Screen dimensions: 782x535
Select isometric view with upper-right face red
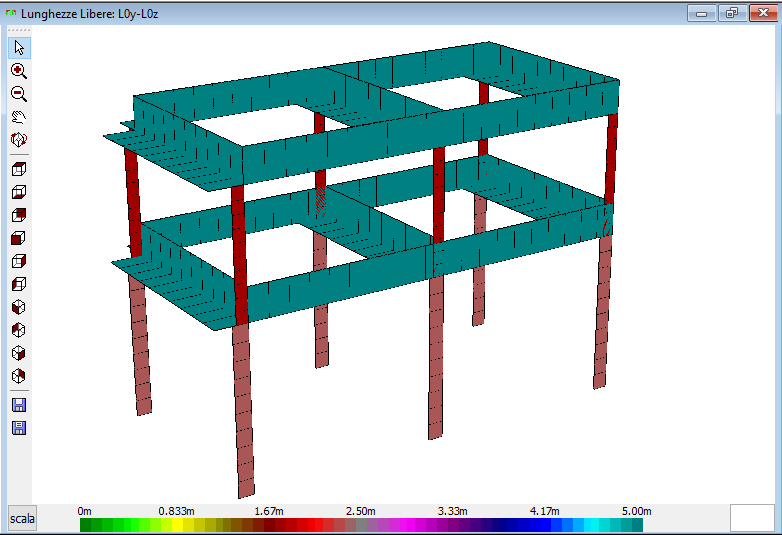point(19,376)
